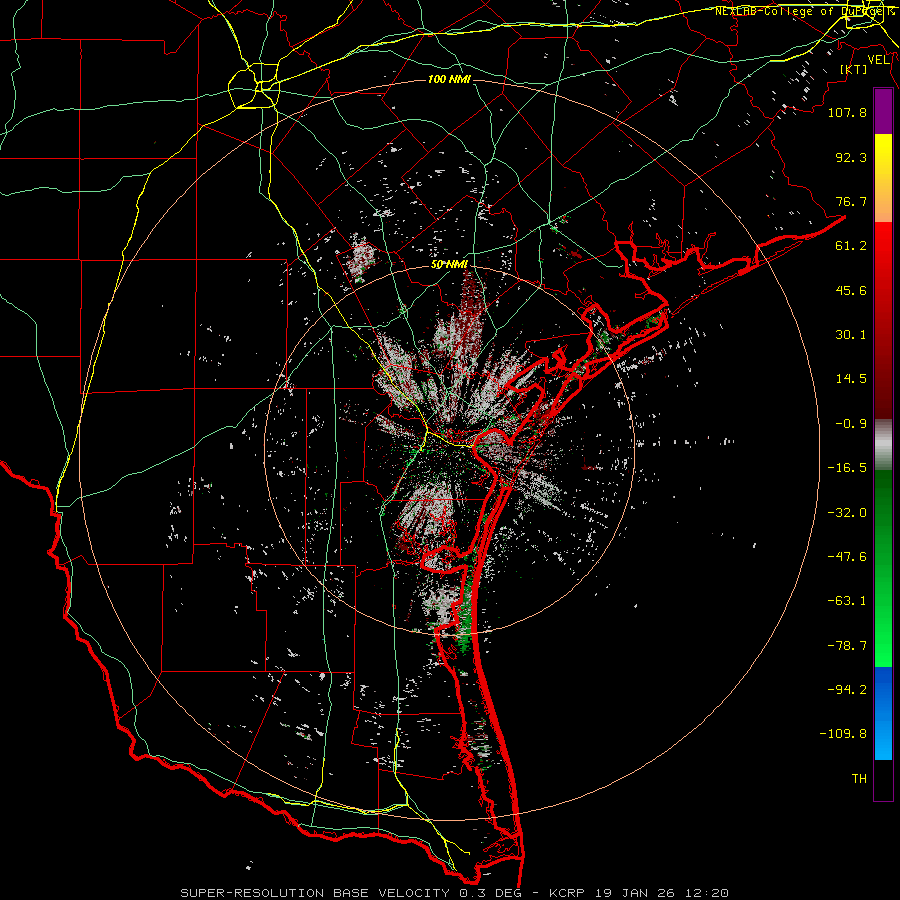Click the 45.6 velocity scale value
The image size is (900, 900).
tap(851, 290)
